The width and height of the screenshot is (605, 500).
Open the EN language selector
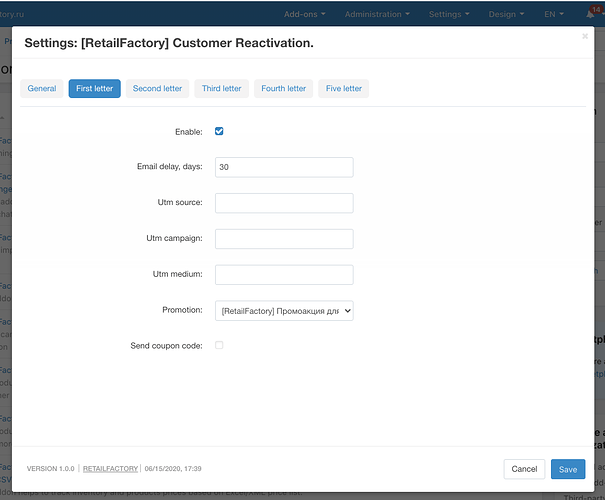tap(554, 14)
